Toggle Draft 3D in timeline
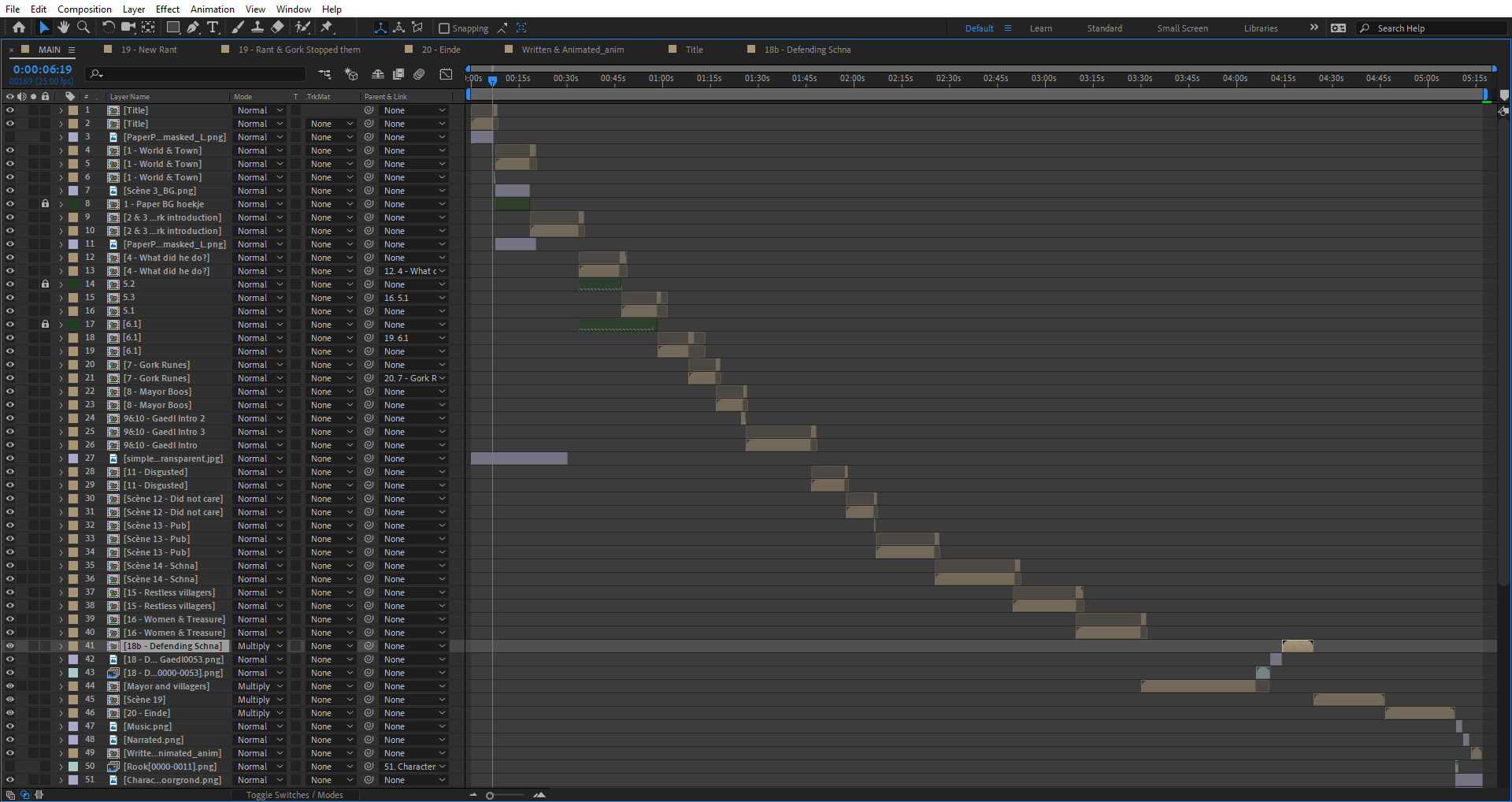This screenshot has height=802, width=1512. pyautogui.click(x=351, y=74)
